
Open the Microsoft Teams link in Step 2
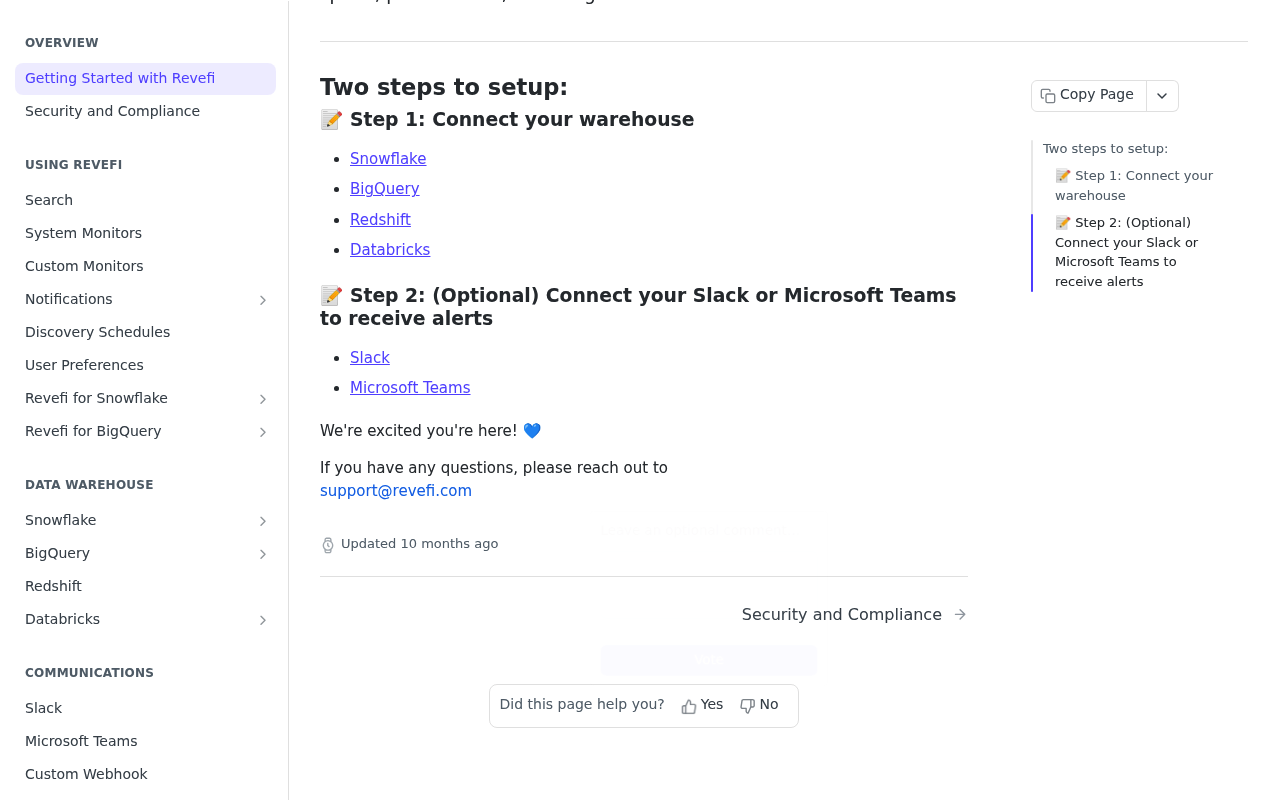click(x=410, y=388)
